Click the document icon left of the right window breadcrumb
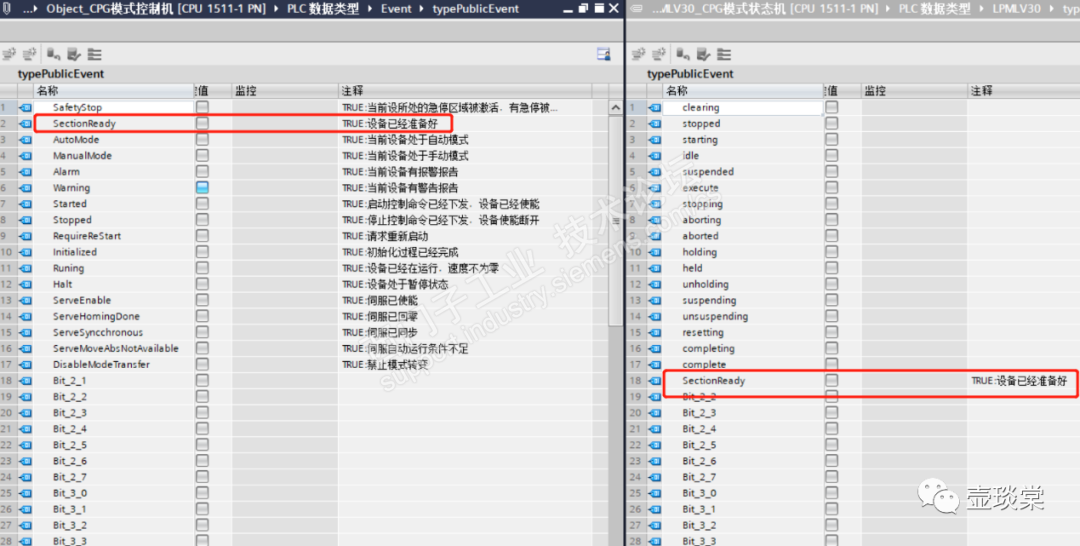The image size is (1080, 546). coord(637,9)
